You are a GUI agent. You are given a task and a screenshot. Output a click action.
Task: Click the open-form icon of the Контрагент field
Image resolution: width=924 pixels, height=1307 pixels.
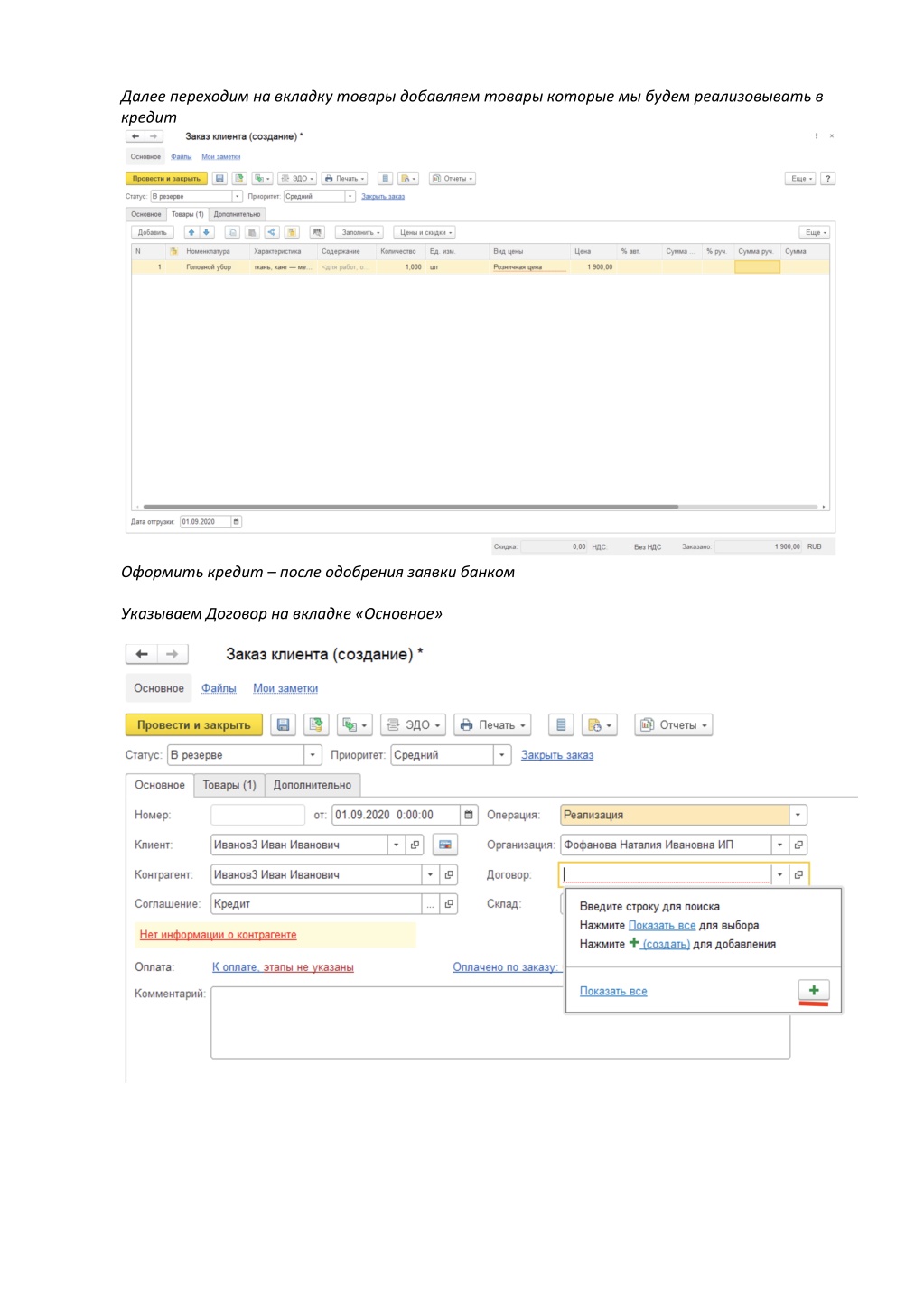click(x=449, y=874)
